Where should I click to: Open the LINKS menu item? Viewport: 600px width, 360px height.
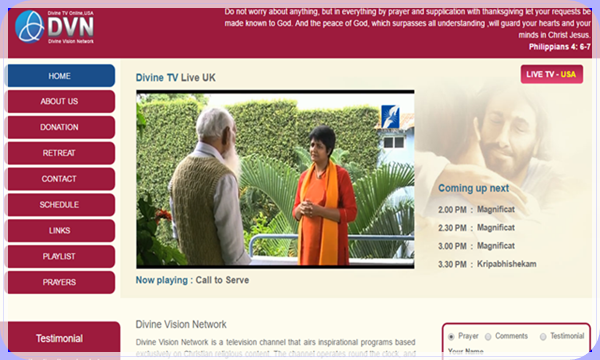tap(60, 230)
